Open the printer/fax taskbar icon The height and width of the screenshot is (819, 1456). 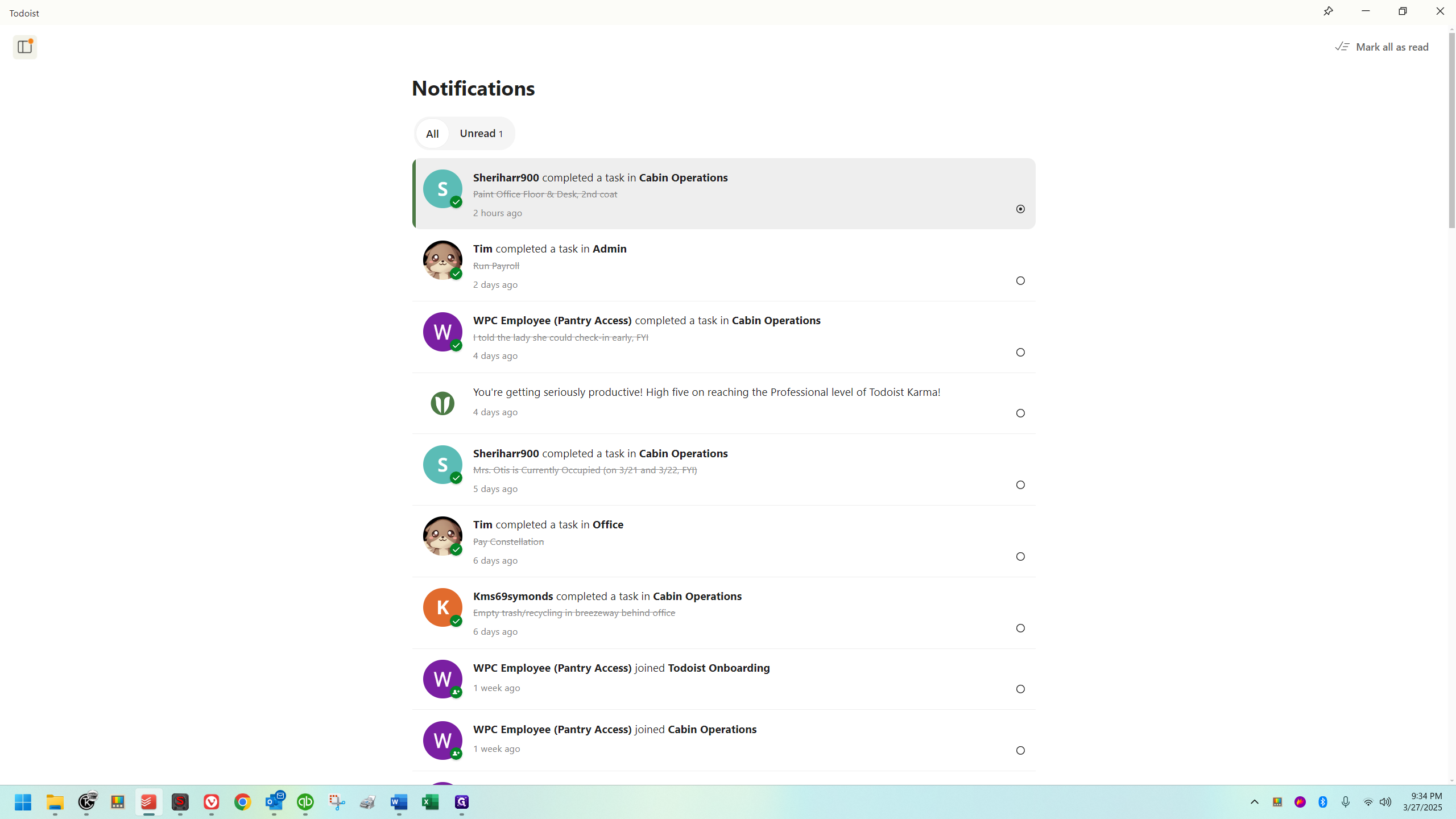click(368, 802)
